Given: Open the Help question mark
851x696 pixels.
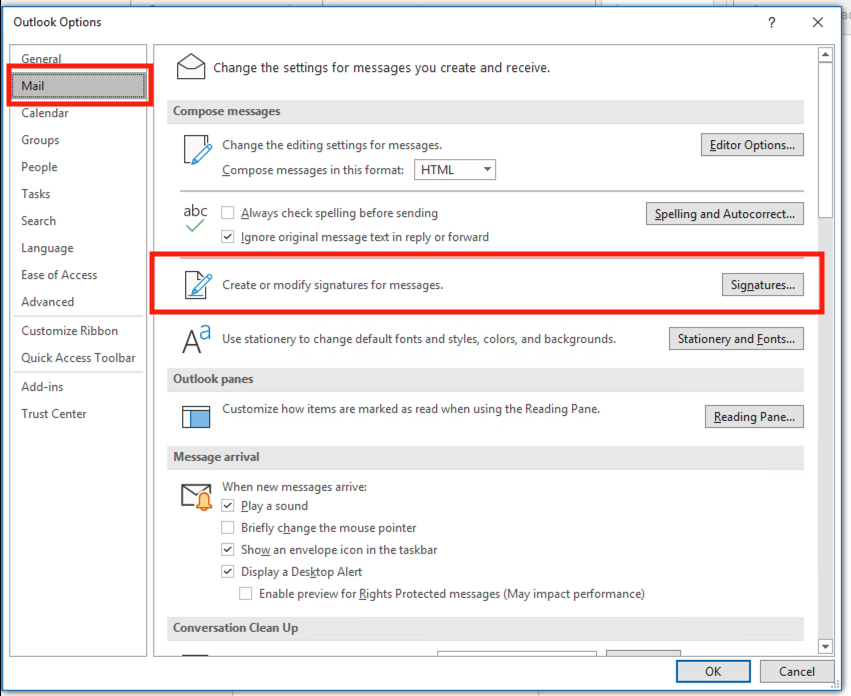Looking at the screenshot, I should click(x=771, y=22).
